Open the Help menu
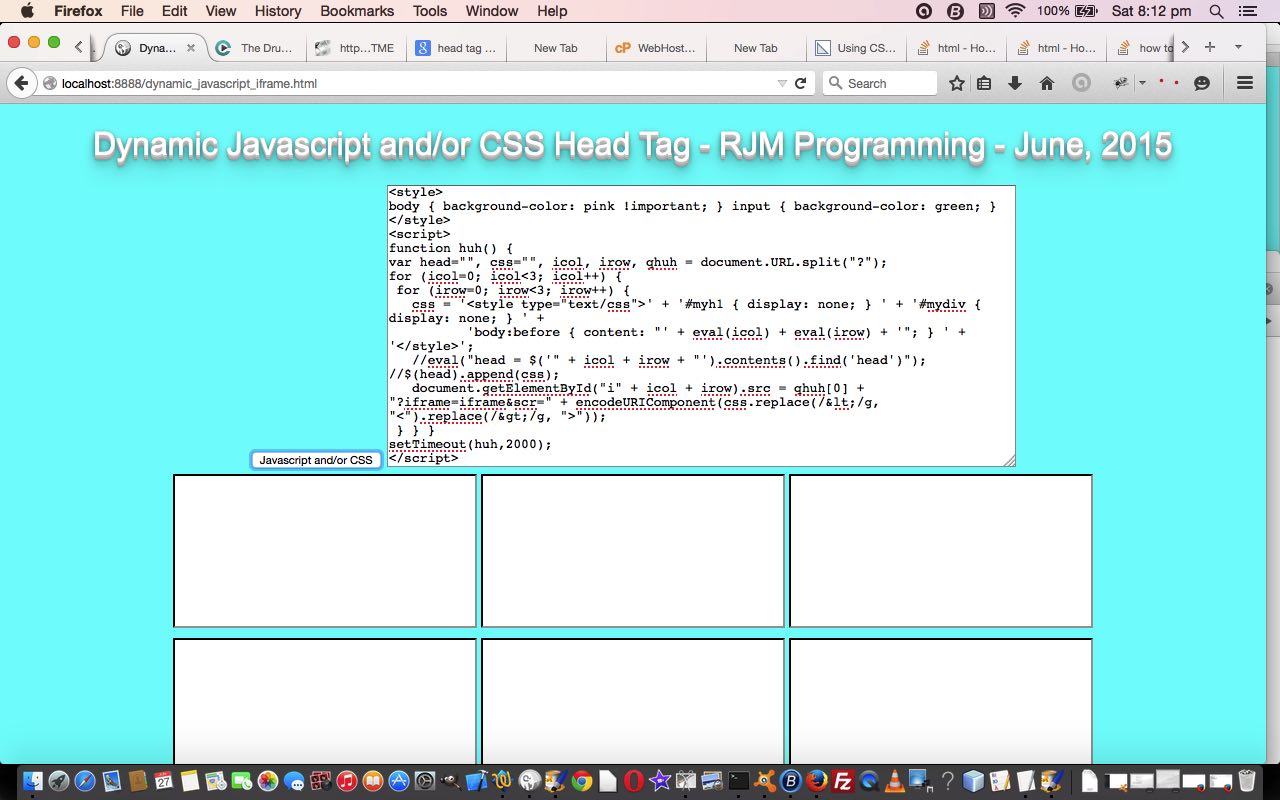The height and width of the screenshot is (800, 1280). (x=552, y=11)
